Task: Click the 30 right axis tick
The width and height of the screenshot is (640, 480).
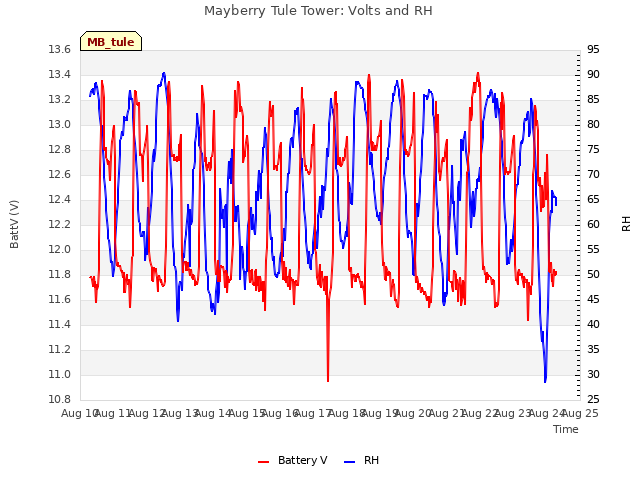Action: pyautogui.click(x=593, y=374)
